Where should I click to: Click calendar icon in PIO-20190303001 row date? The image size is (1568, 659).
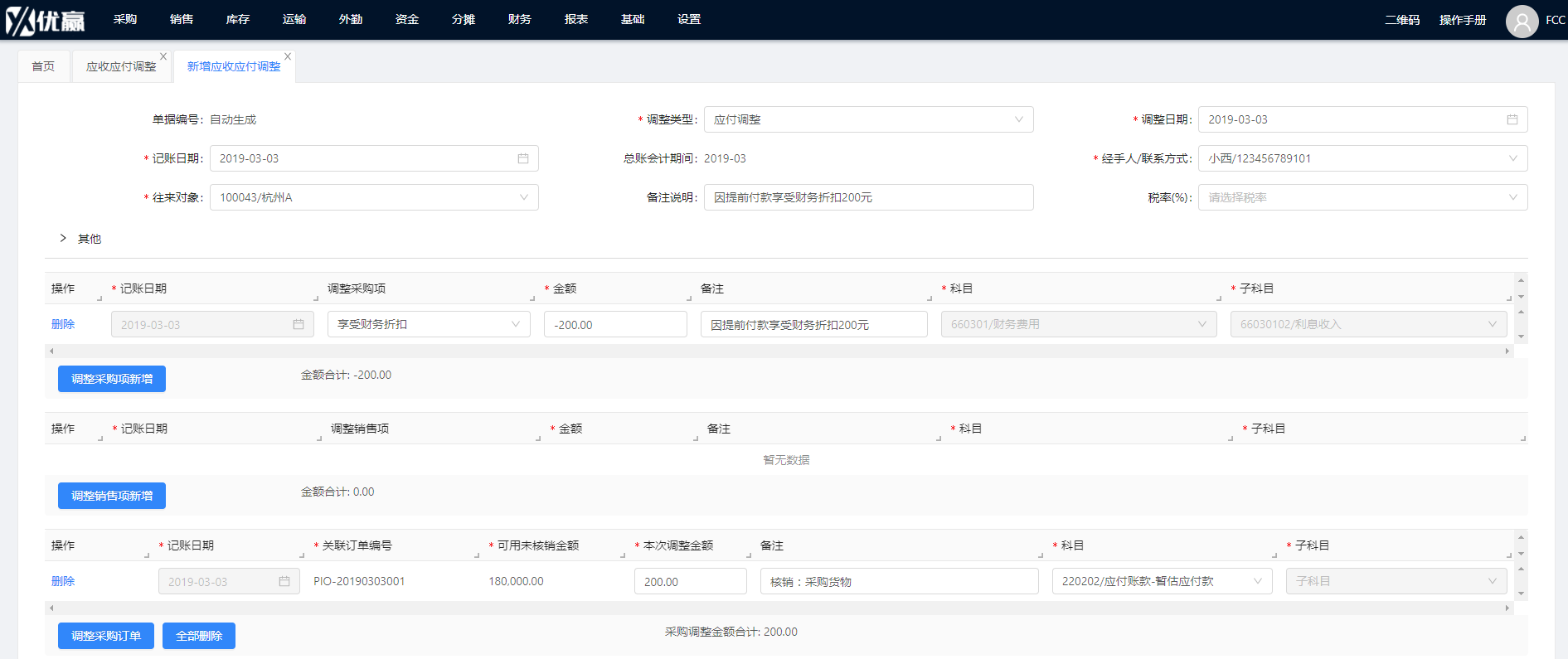284,581
